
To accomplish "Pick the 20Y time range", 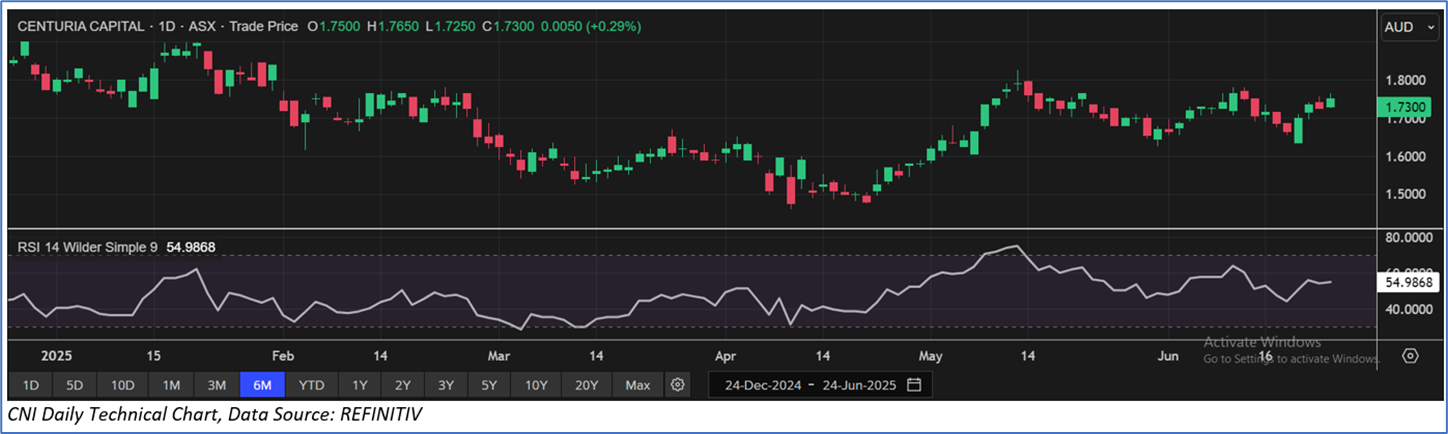I will tap(586, 385).
